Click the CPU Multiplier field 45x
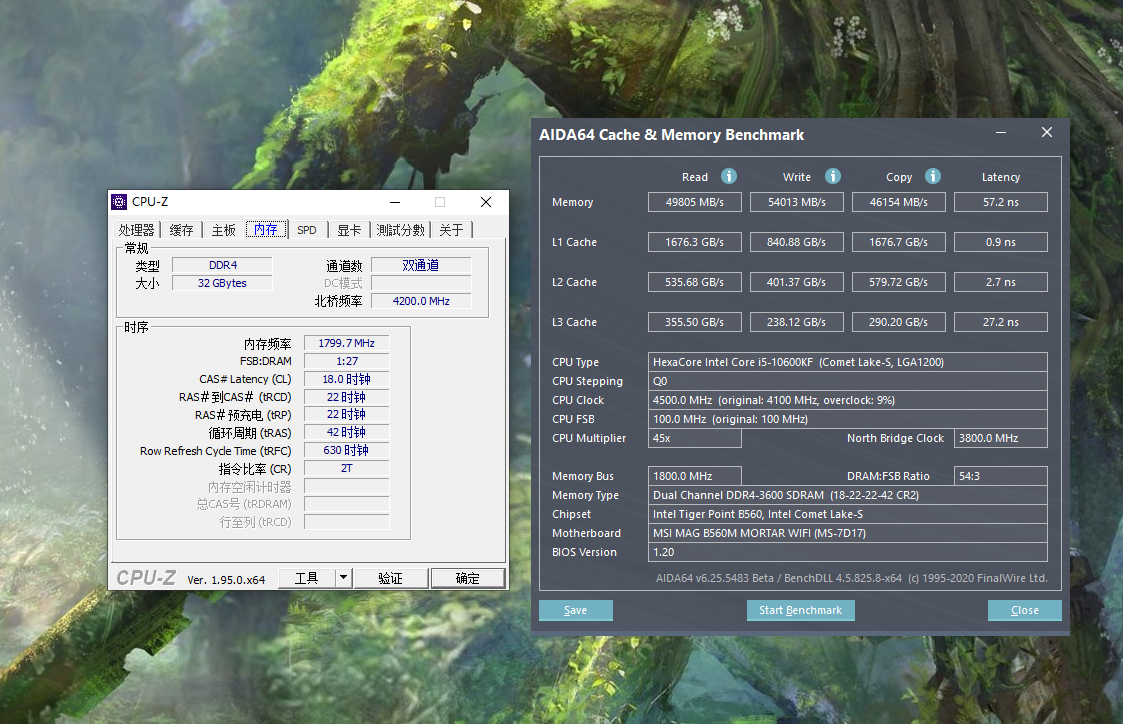Screen dimensions: 1123x724 click(x=695, y=438)
